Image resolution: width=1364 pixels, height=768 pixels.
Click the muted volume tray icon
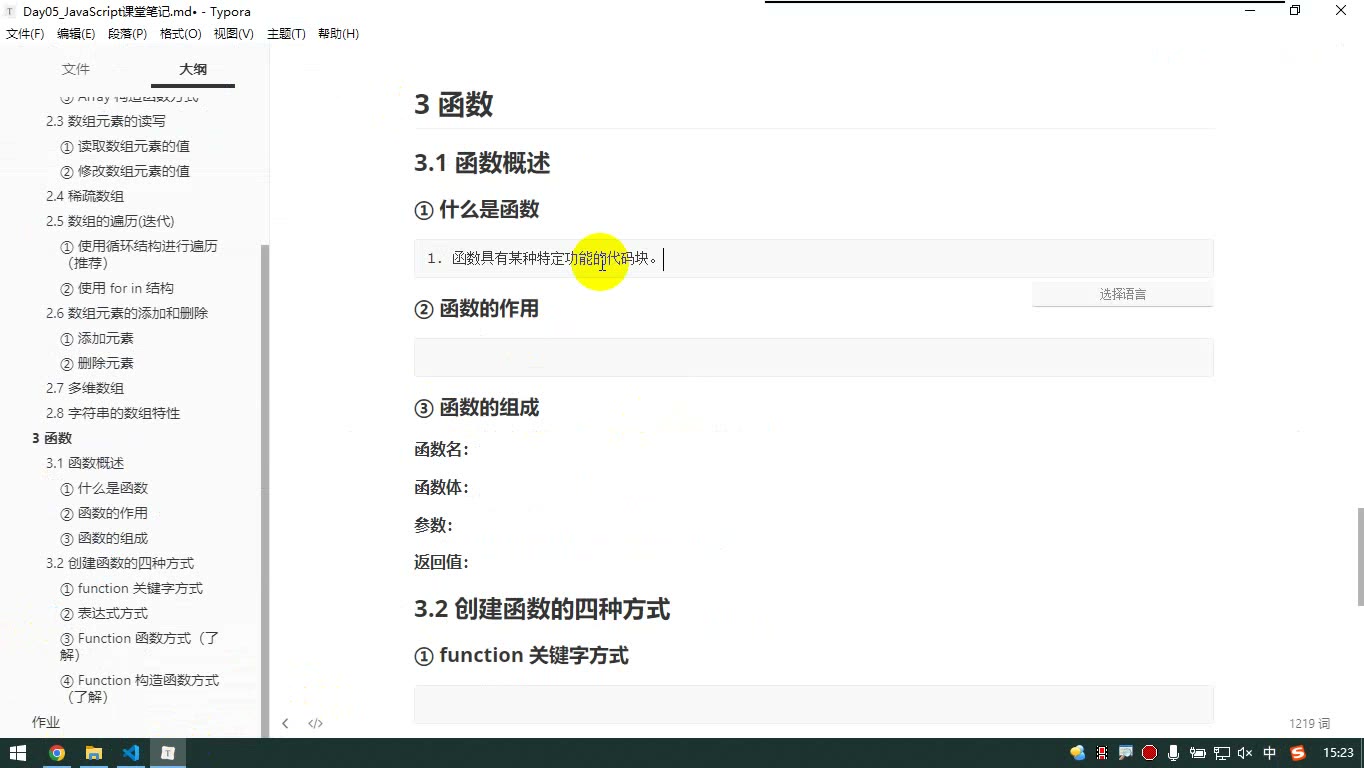click(1245, 753)
